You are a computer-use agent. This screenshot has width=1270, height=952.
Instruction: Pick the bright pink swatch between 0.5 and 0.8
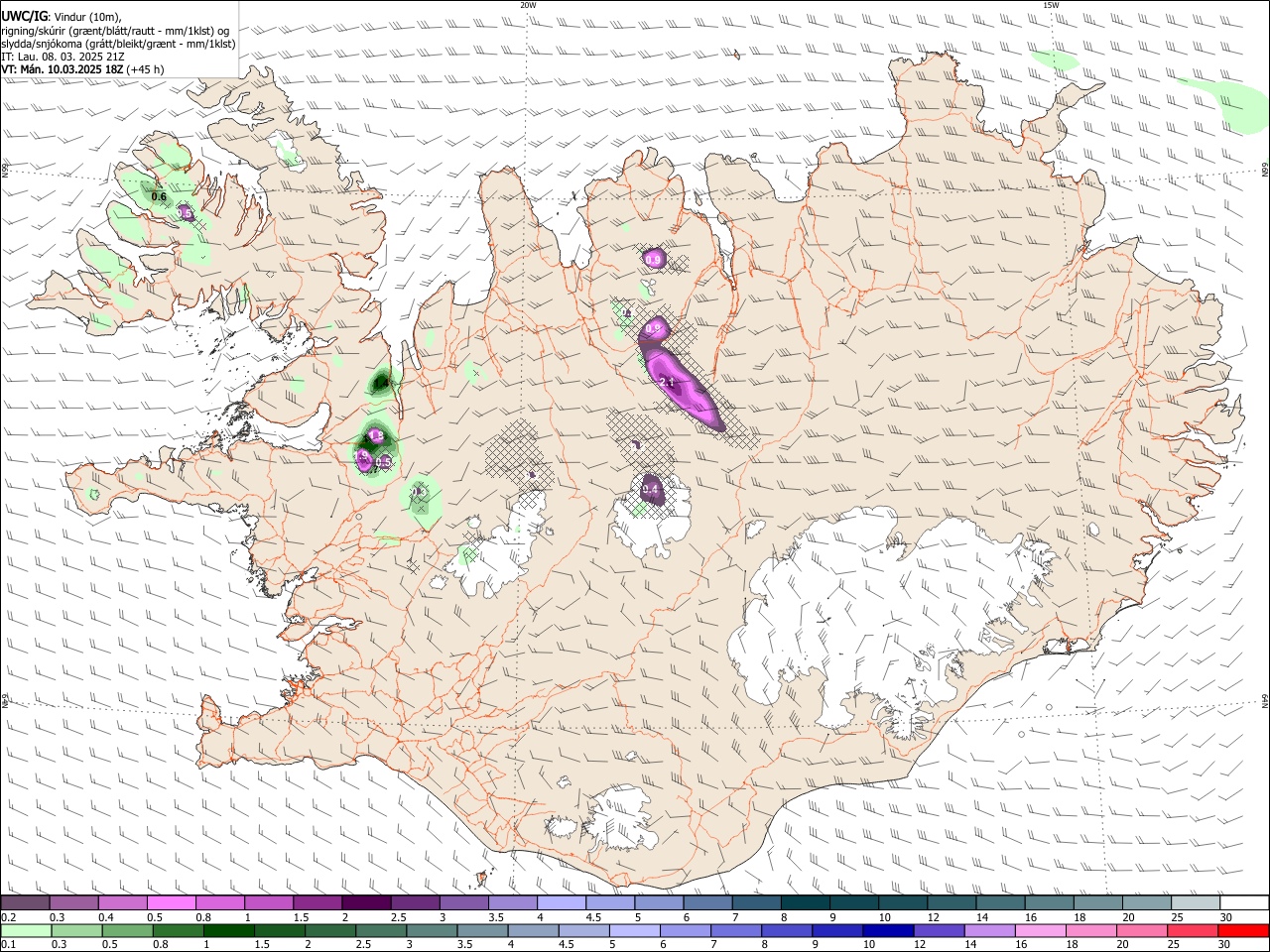(x=171, y=902)
